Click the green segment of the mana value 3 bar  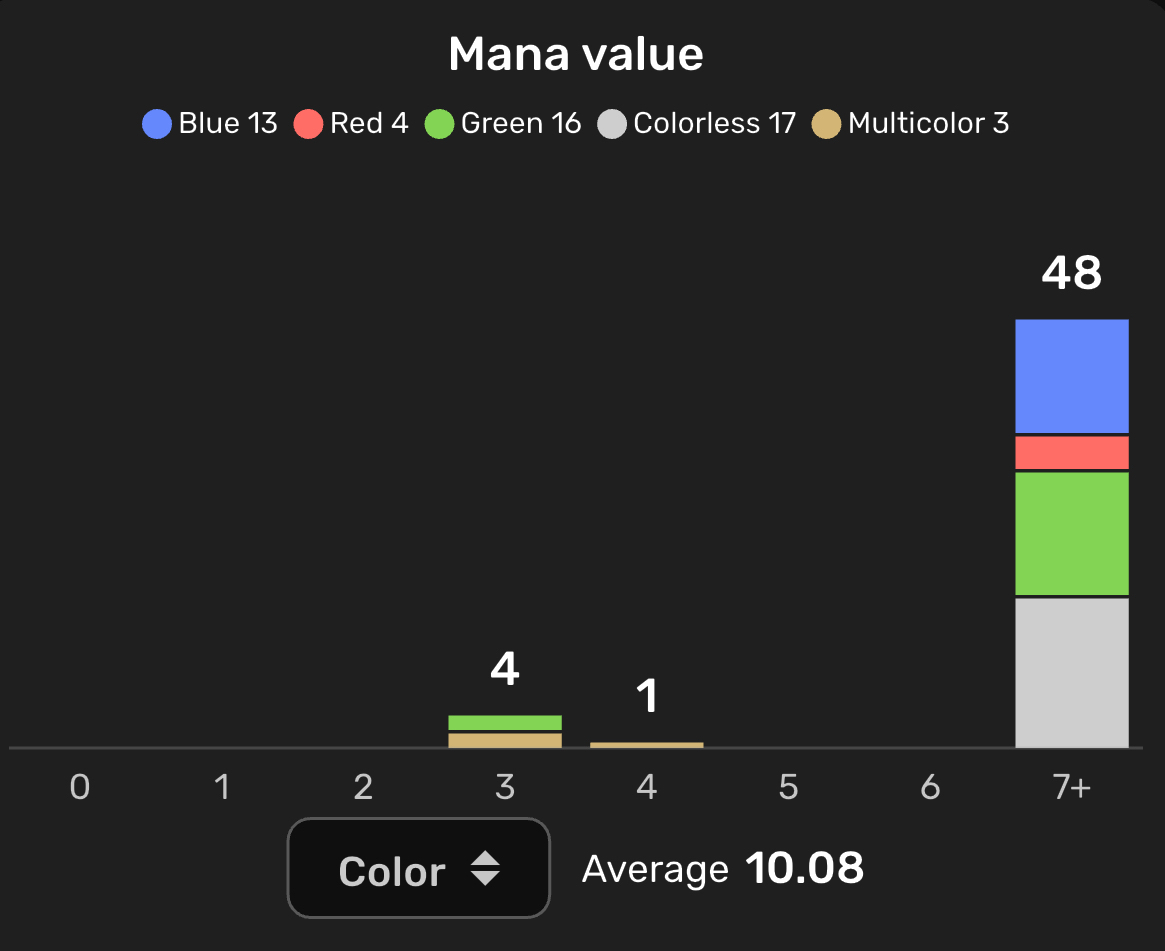[505, 722]
